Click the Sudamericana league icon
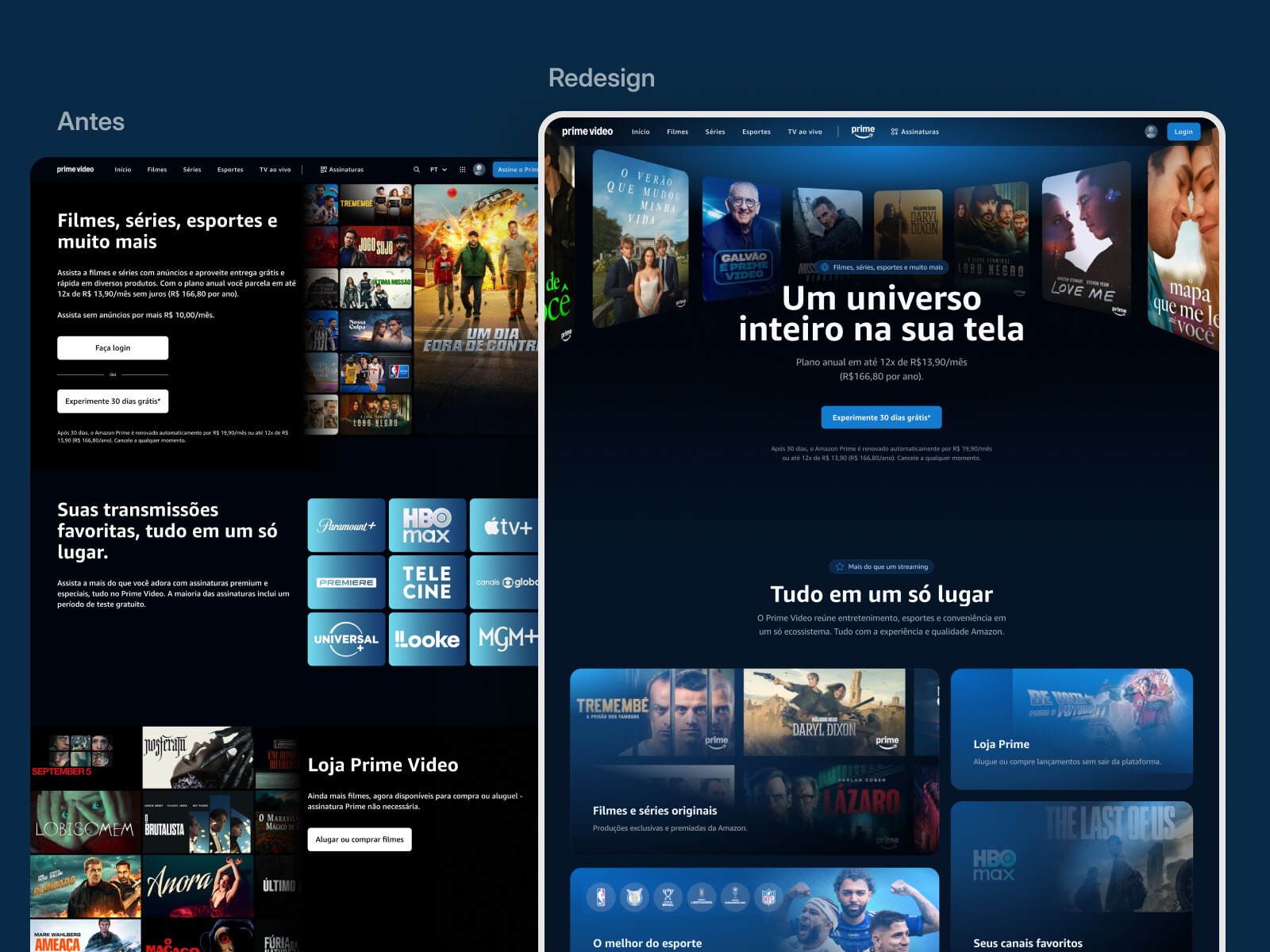The image size is (1270, 952). (x=735, y=896)
